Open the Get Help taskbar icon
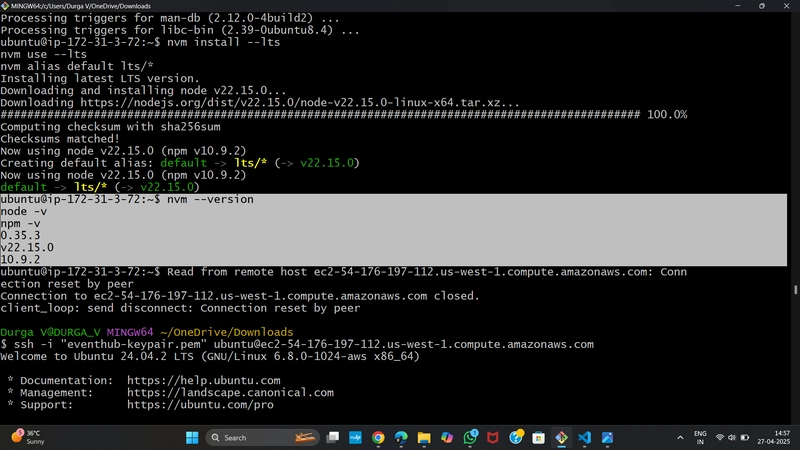The width and height of the screenshot is (800, 450). (x=516, y=437)
